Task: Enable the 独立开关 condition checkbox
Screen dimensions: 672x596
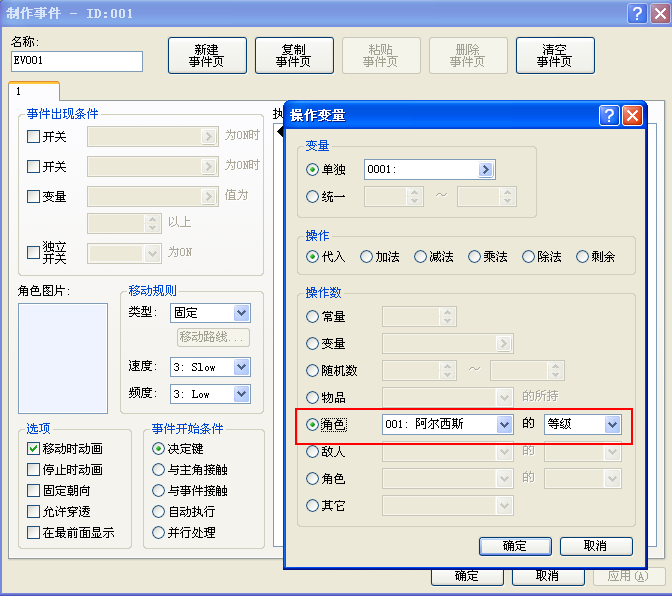Action: (x=33, y=252)
